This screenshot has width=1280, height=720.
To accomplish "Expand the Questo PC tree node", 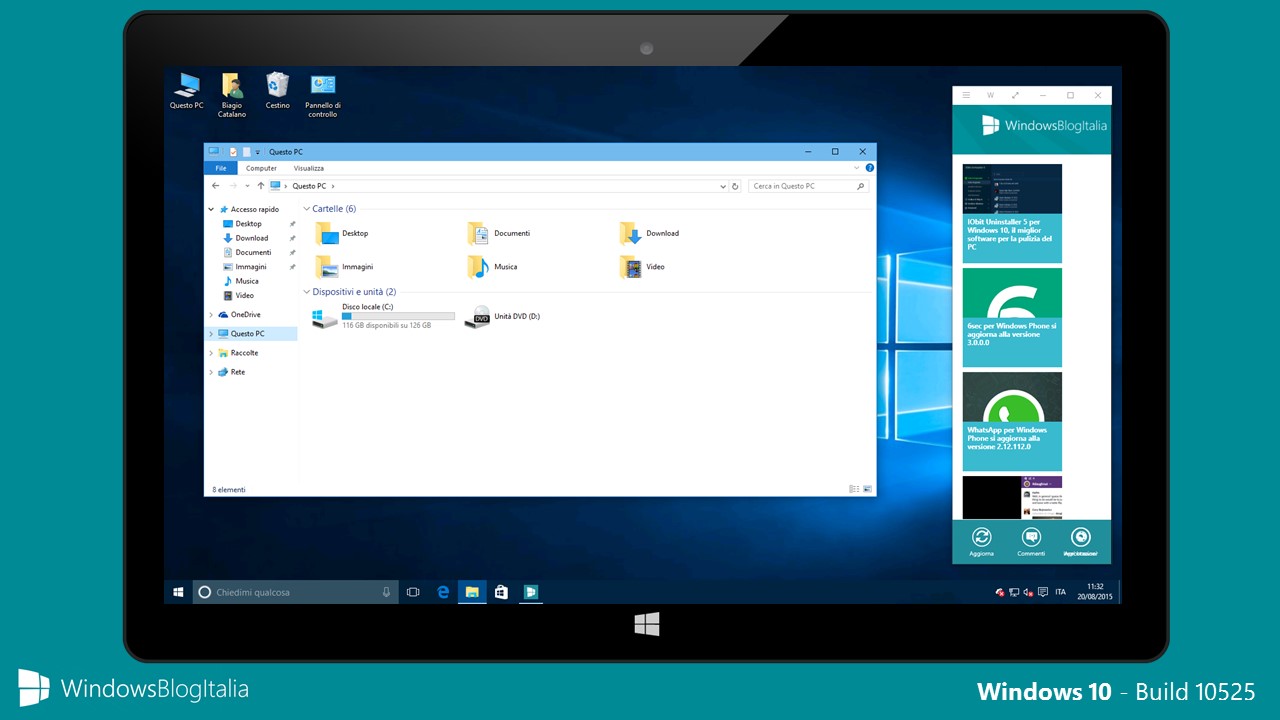I will tap(211, 334).
